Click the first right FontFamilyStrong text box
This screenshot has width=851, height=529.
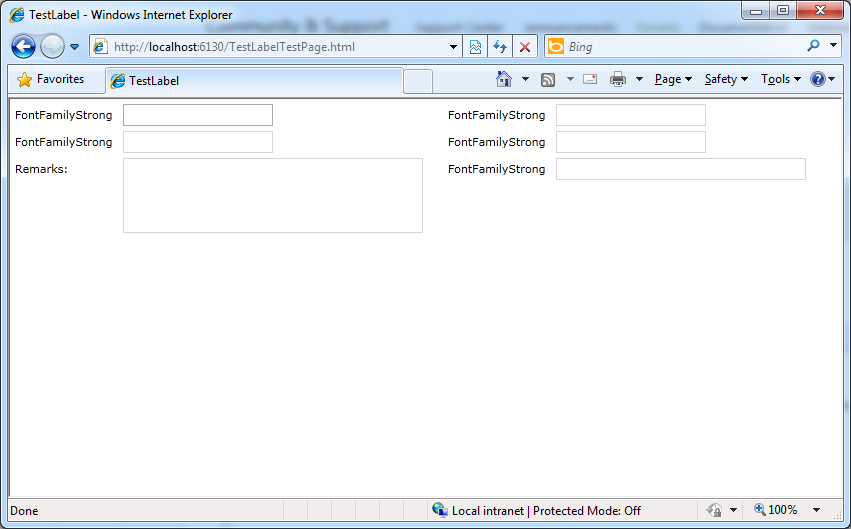click(x=631, y=115)
